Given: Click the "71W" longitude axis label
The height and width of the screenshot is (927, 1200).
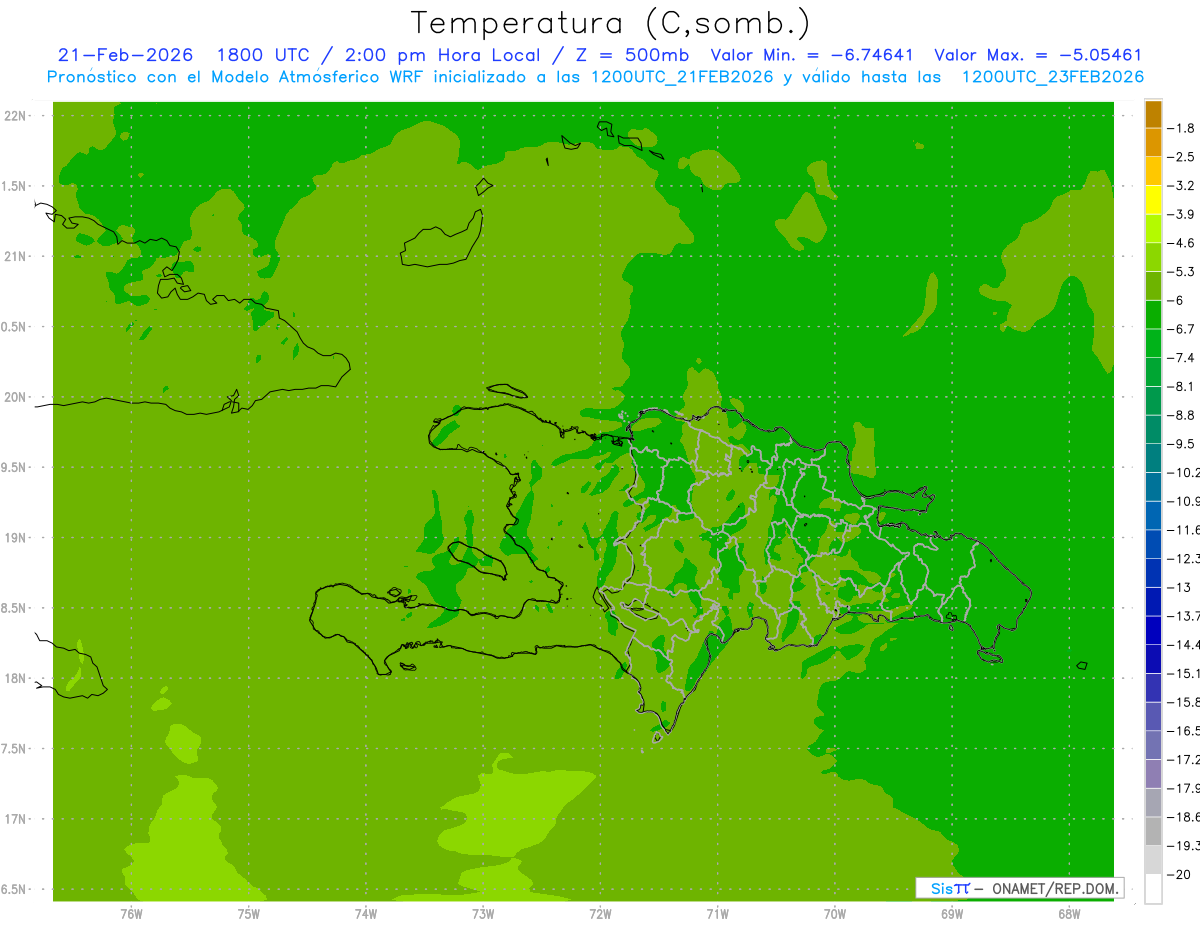Looking at the screenshot, I should [717, 913].
